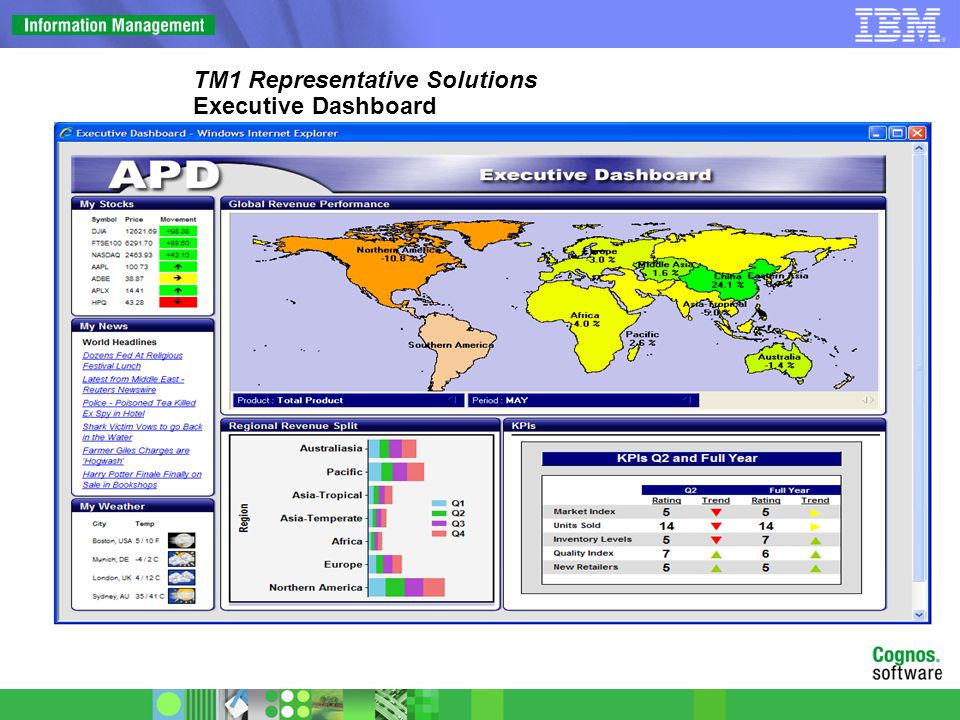The image size is (960, 720).
Task: Click the My Stocks panel header
Action: (143, 204)
